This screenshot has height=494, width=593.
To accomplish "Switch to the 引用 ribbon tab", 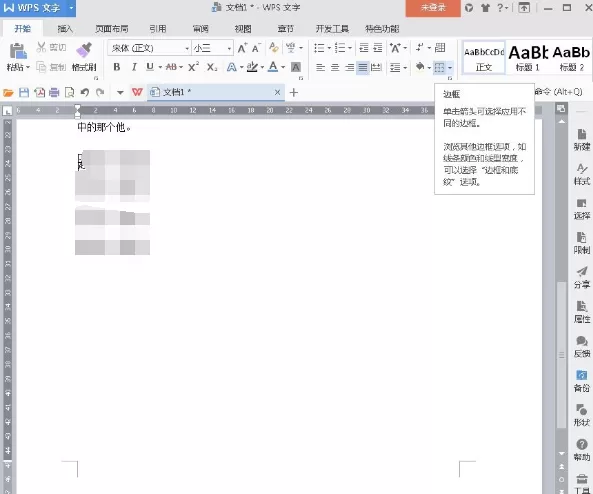I will tap(157, 29).
